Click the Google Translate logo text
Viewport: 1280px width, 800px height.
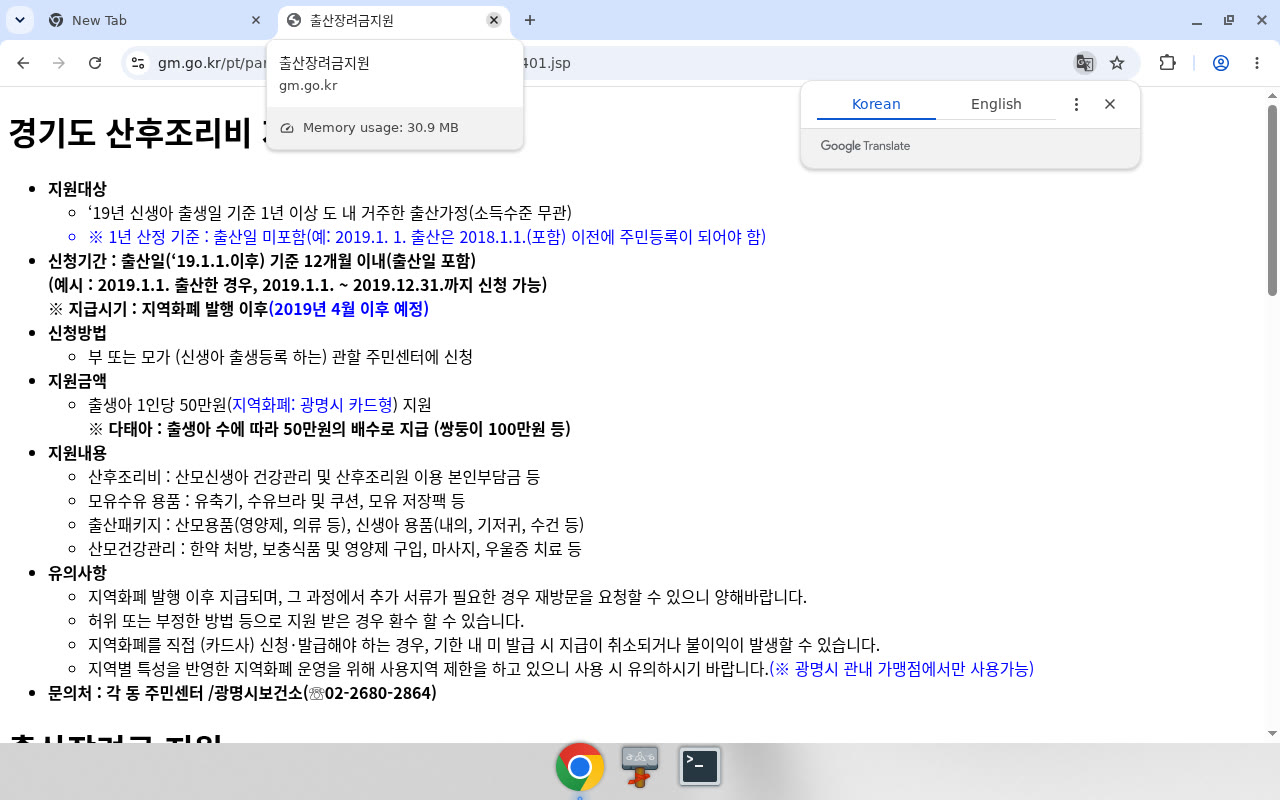[x=865, y=146]
